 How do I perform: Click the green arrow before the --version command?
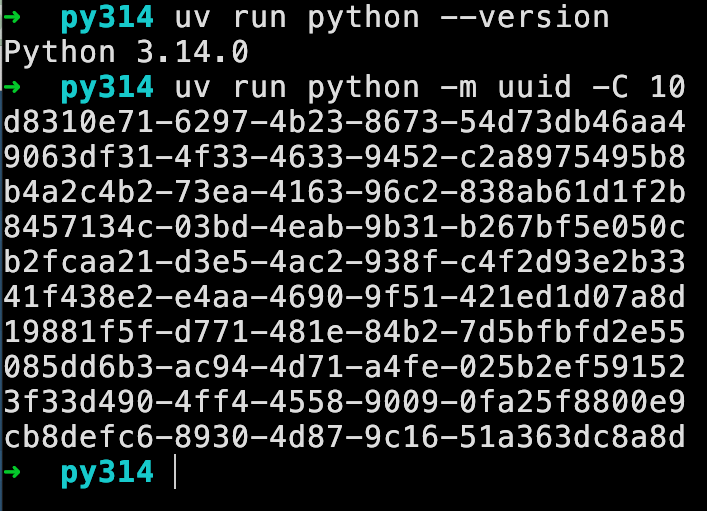coord(12,17)
